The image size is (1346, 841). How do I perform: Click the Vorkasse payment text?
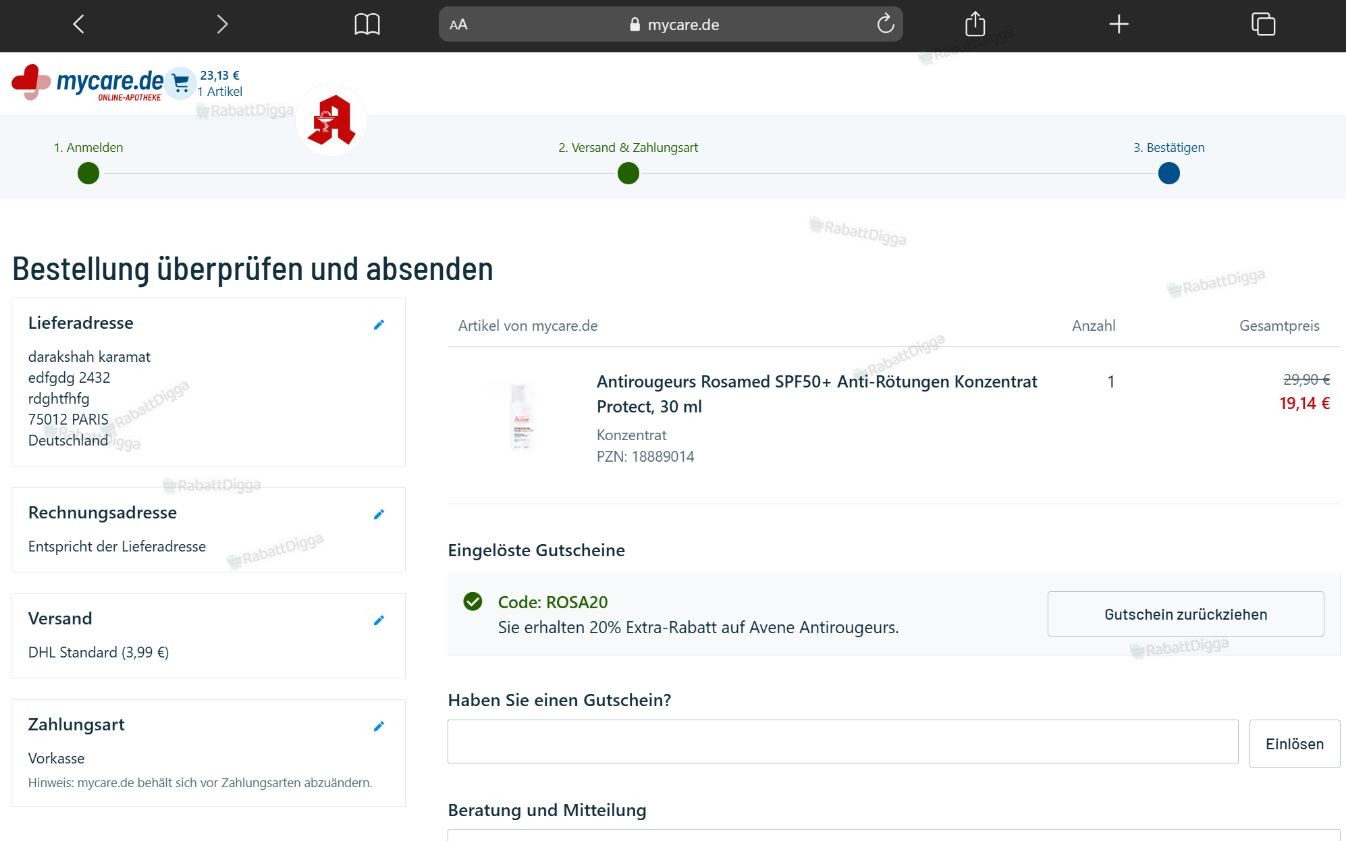tap(56, 758)
